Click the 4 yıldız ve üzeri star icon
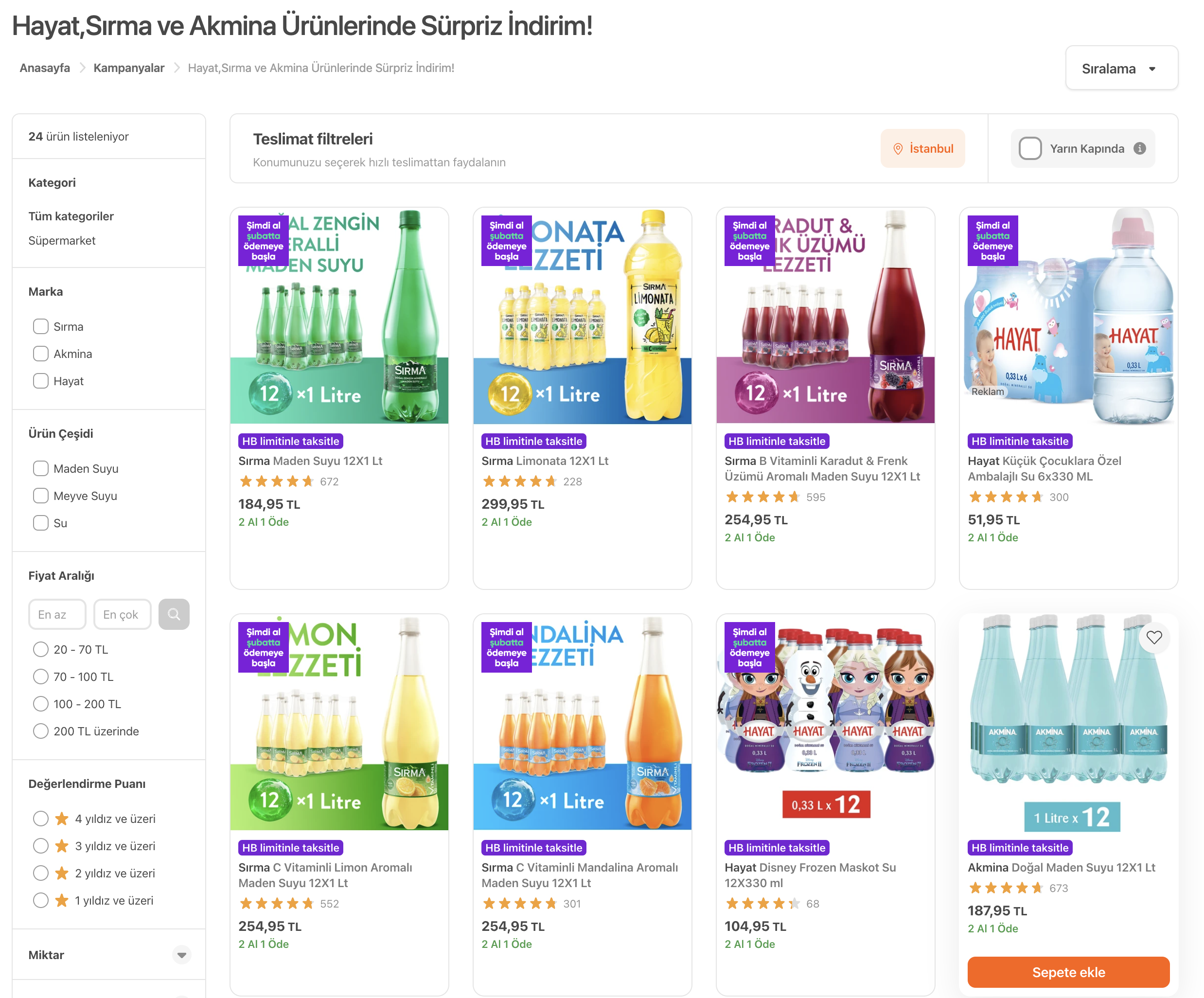Screen dimensions: 1204x998 62,819
